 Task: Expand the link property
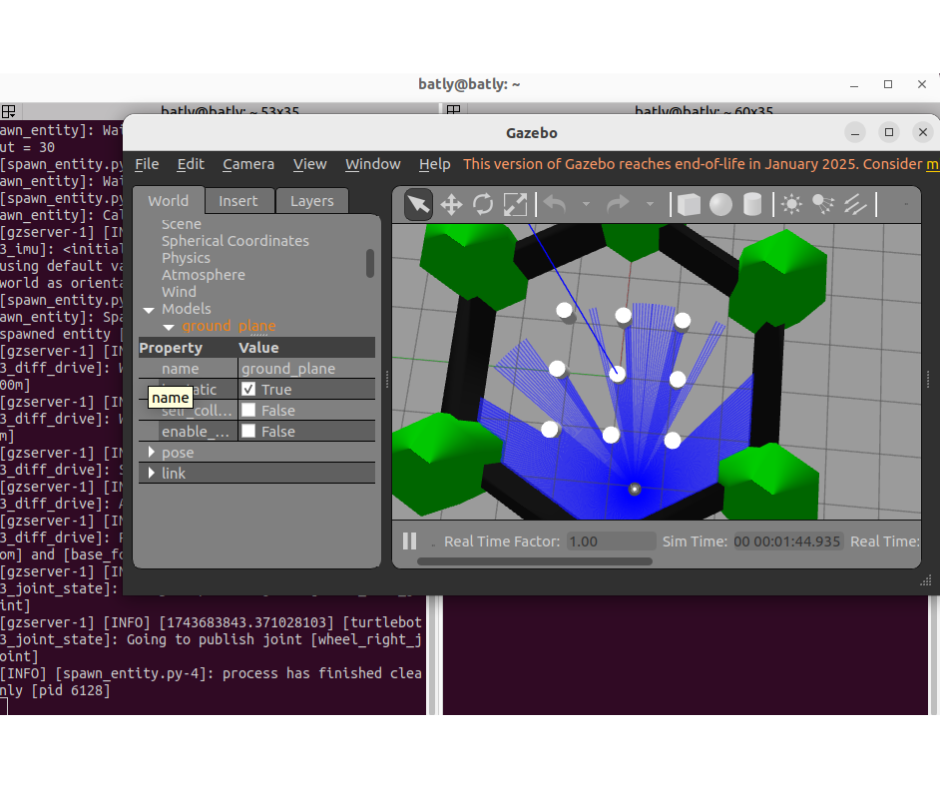pos(151,473)
